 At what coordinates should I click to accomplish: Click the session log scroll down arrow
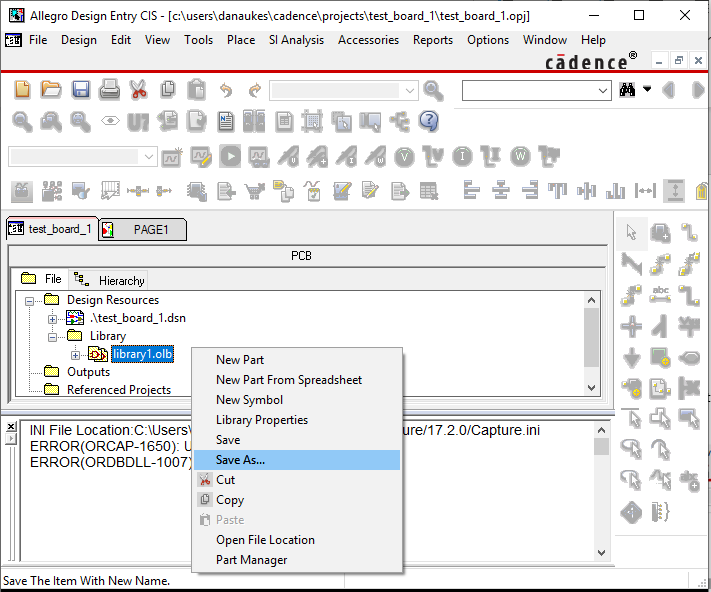pyautogui.click(x=601, y=553)
